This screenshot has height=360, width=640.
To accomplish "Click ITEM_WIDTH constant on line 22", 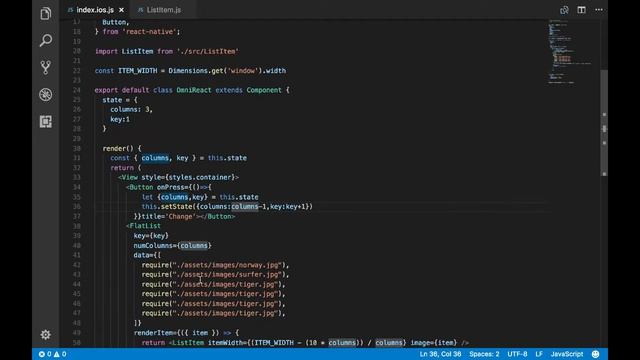I will point(138,71).
